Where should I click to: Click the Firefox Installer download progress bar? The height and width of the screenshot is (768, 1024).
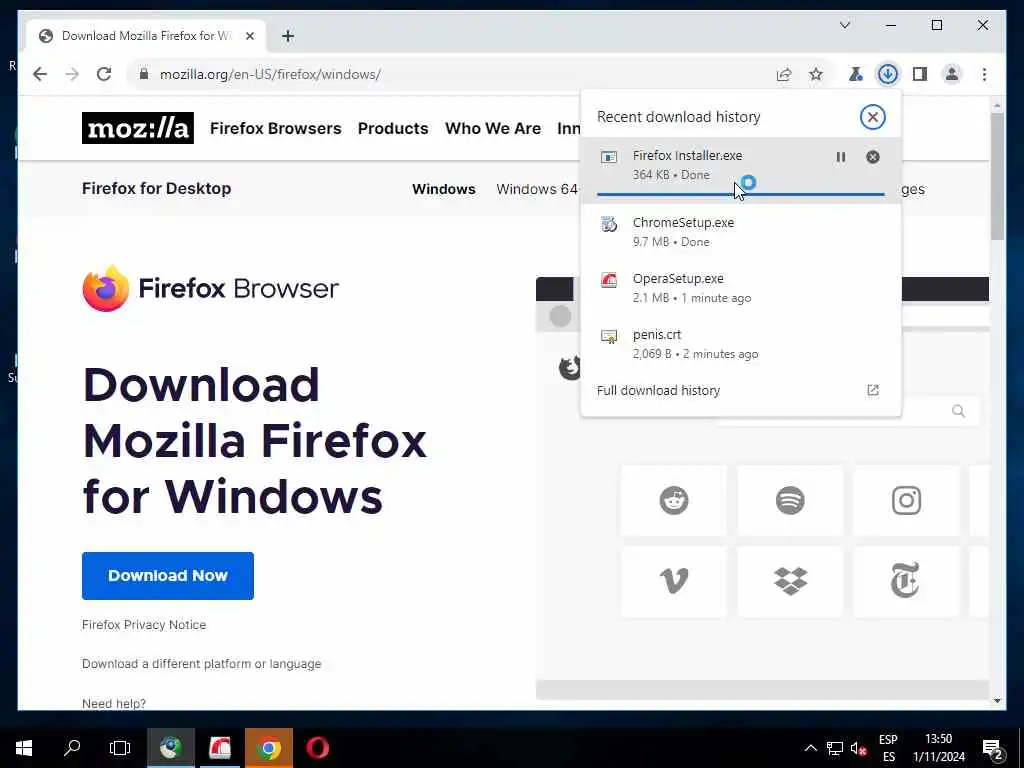coord(741,194)
